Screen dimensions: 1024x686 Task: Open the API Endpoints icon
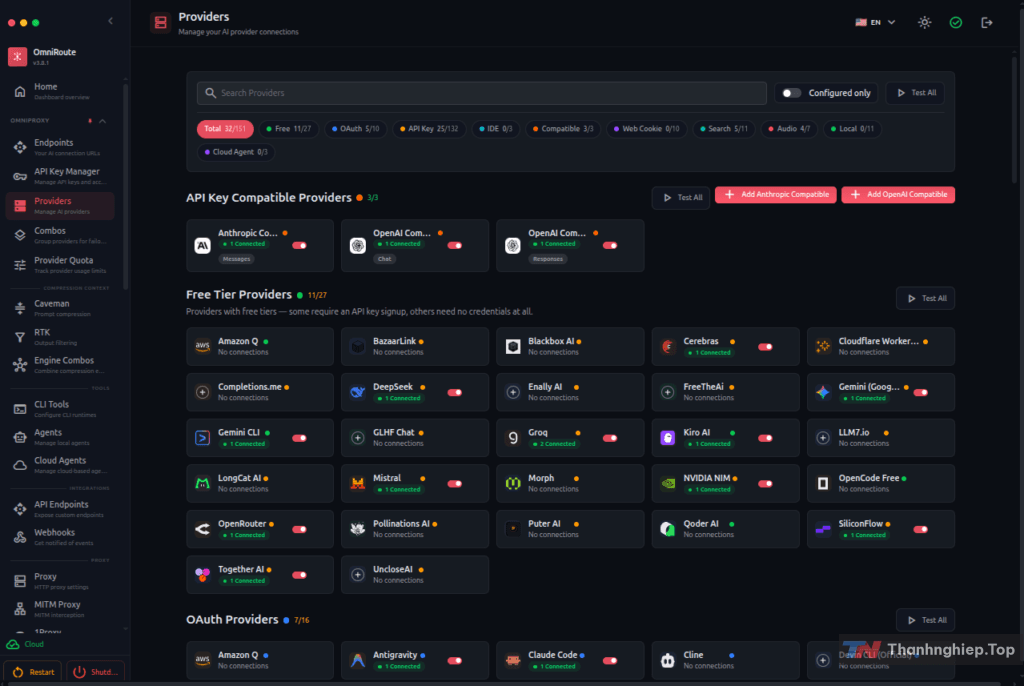coord(20,509)
